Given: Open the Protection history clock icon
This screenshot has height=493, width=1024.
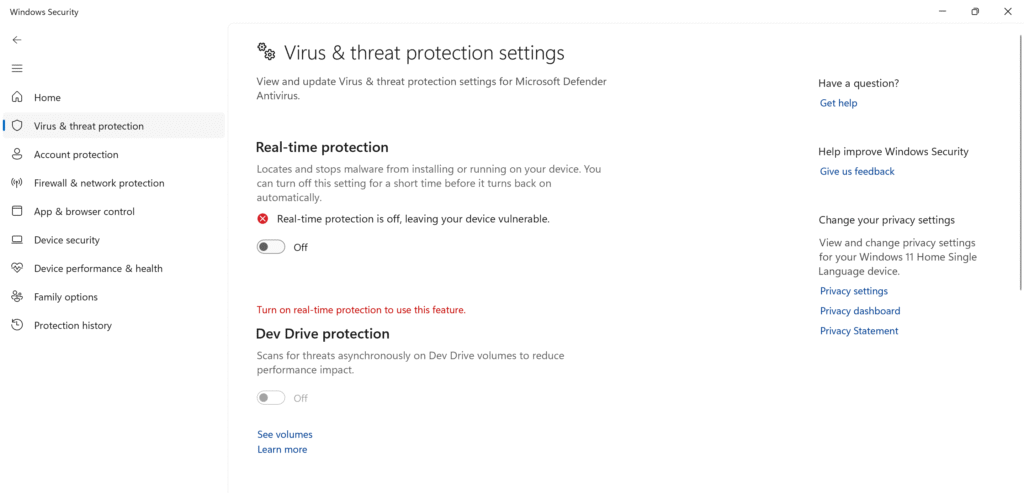Looking at the screenshot, I should pyautogui.click(x=17, y=325).
